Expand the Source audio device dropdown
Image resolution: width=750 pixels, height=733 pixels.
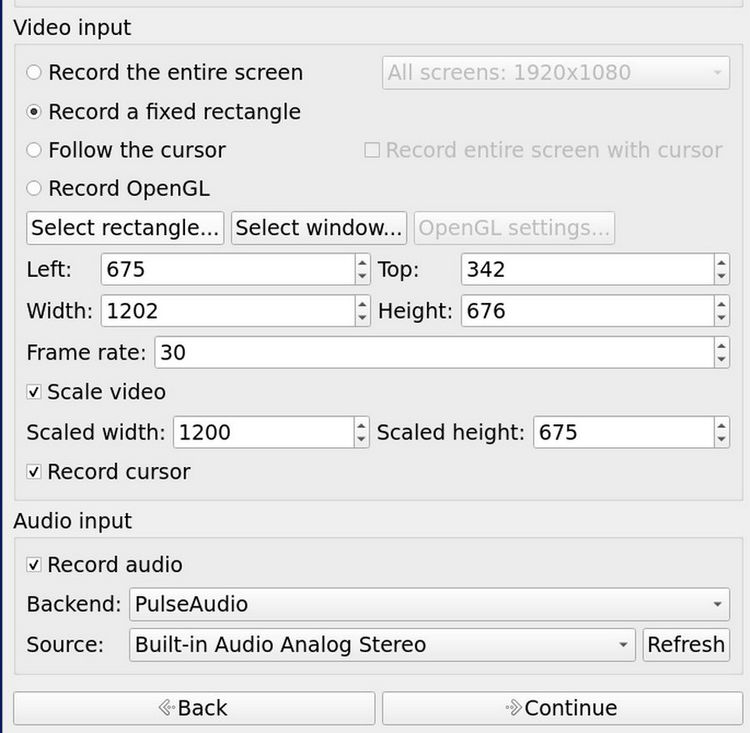382,645
